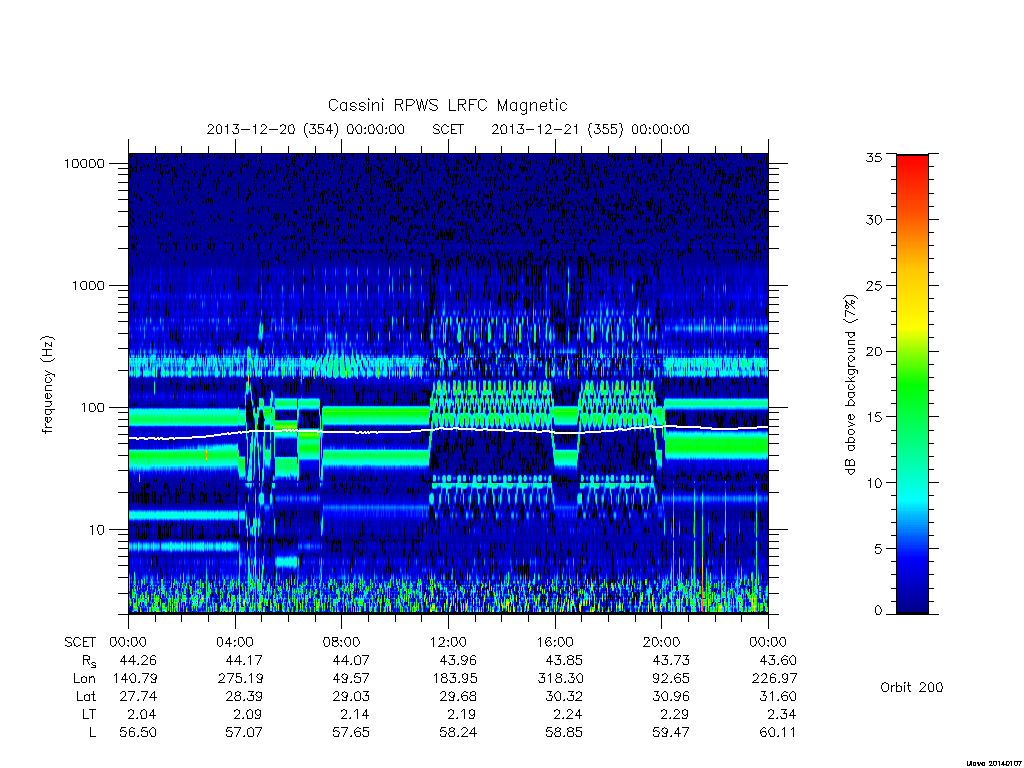Image resolution: width=1024 pixels, height=768 pixels.
Task: Select time tick 20:00
Action: tap(661, 642)
